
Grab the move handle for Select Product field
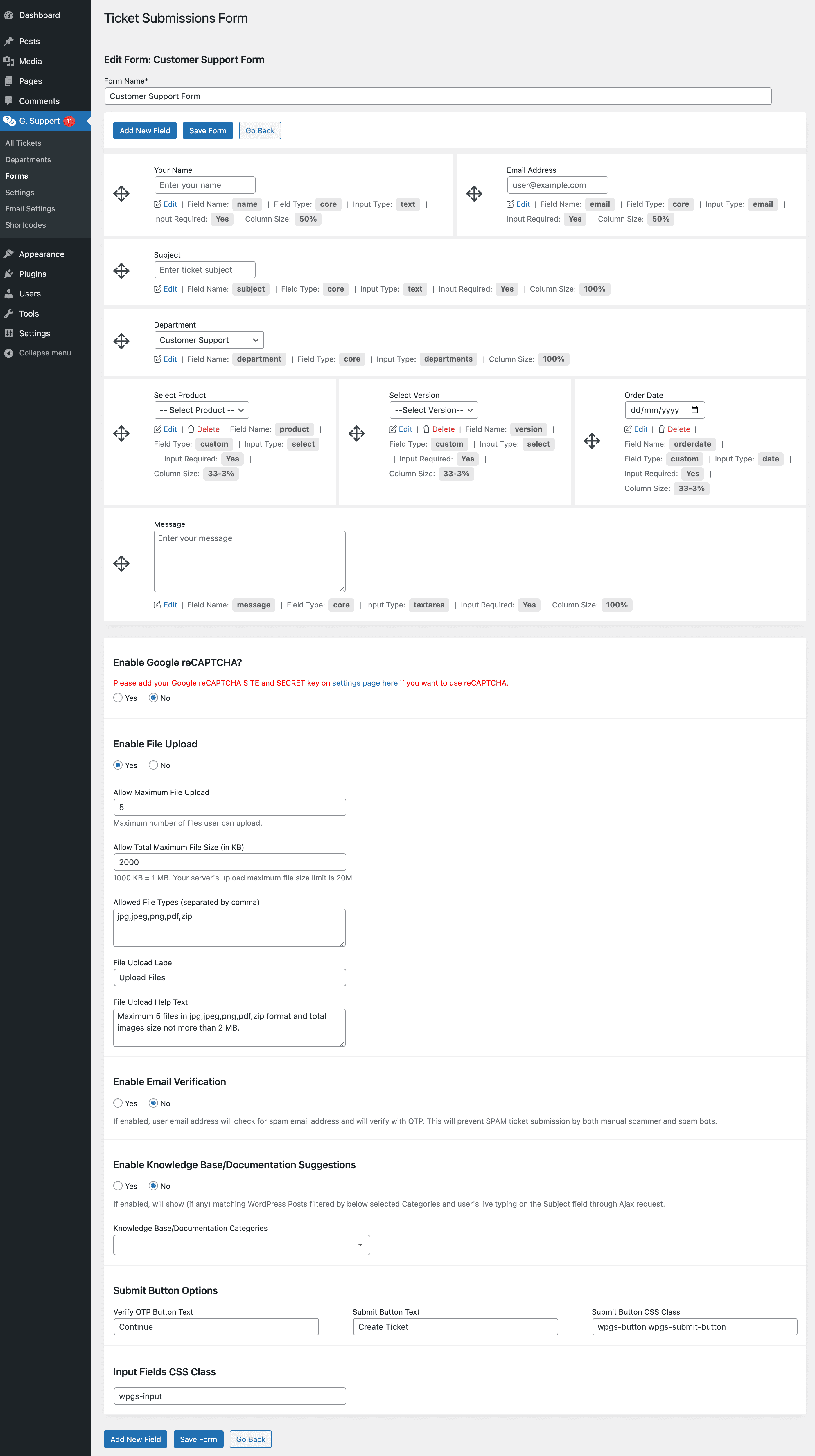pyautogui.click(x=121, y=434)
